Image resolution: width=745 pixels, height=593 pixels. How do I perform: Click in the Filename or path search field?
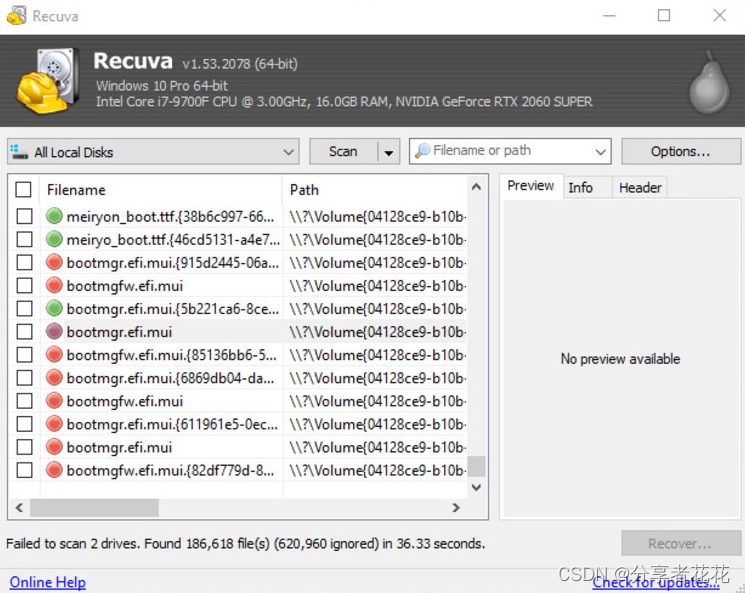click(510, 151)
